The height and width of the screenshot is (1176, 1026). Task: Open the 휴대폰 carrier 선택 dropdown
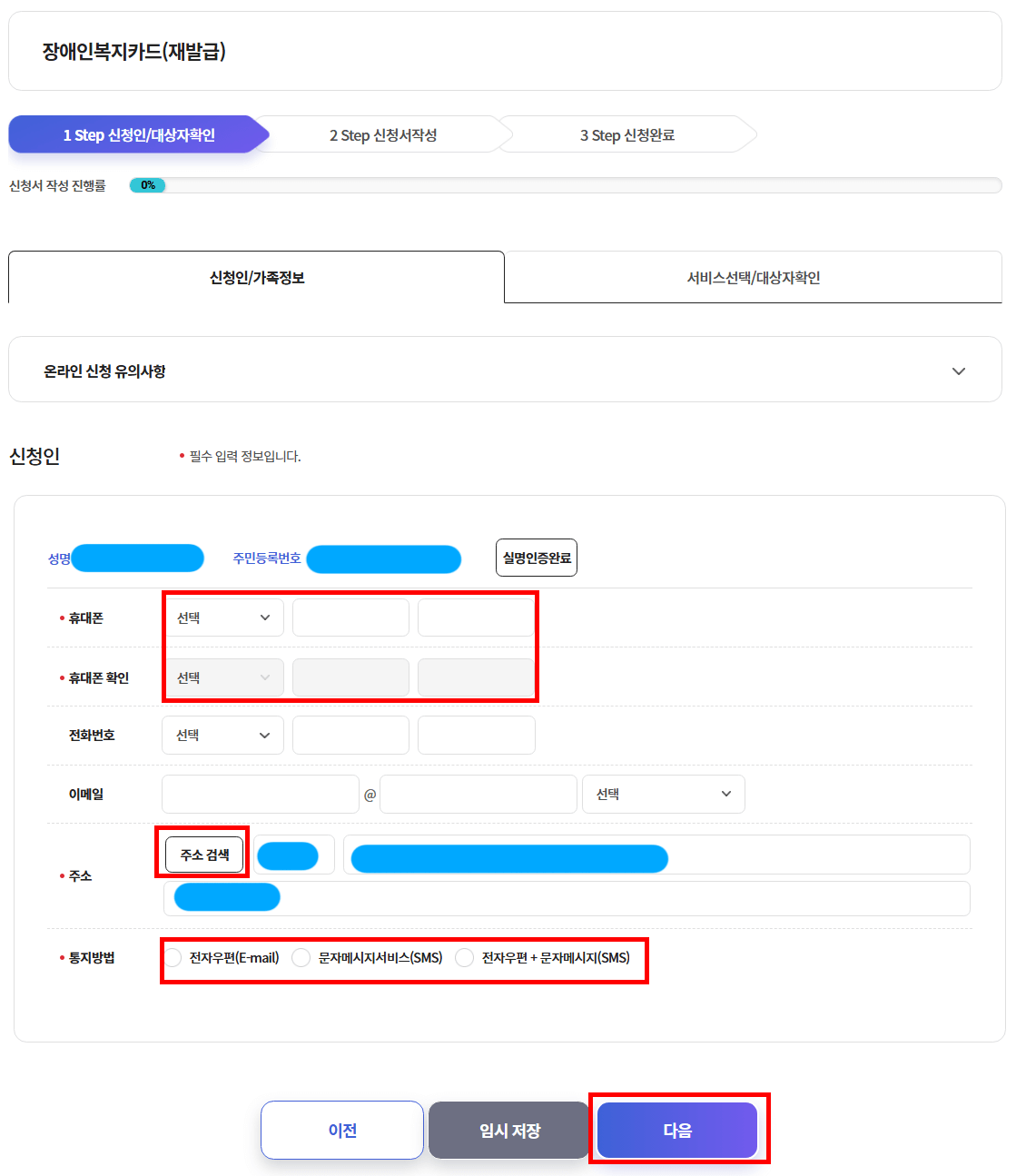222,618
